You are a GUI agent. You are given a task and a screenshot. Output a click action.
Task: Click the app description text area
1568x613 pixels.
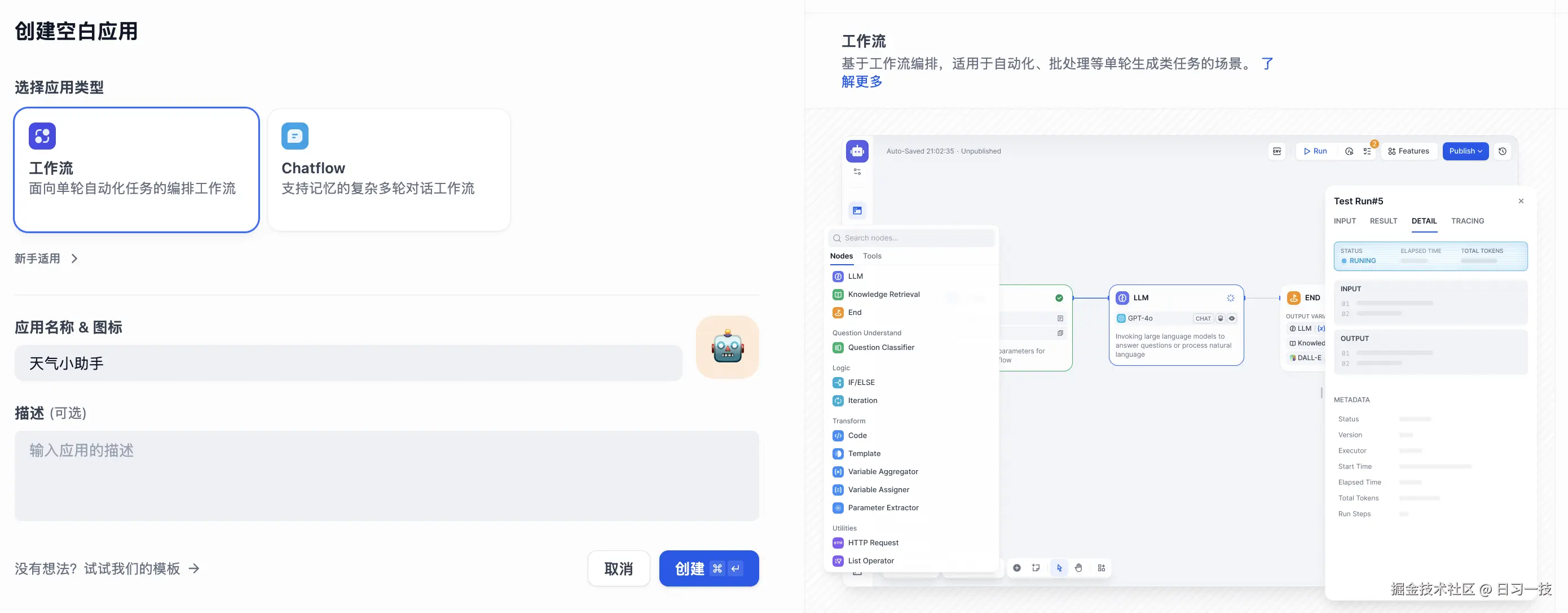(x=386, y=475)
